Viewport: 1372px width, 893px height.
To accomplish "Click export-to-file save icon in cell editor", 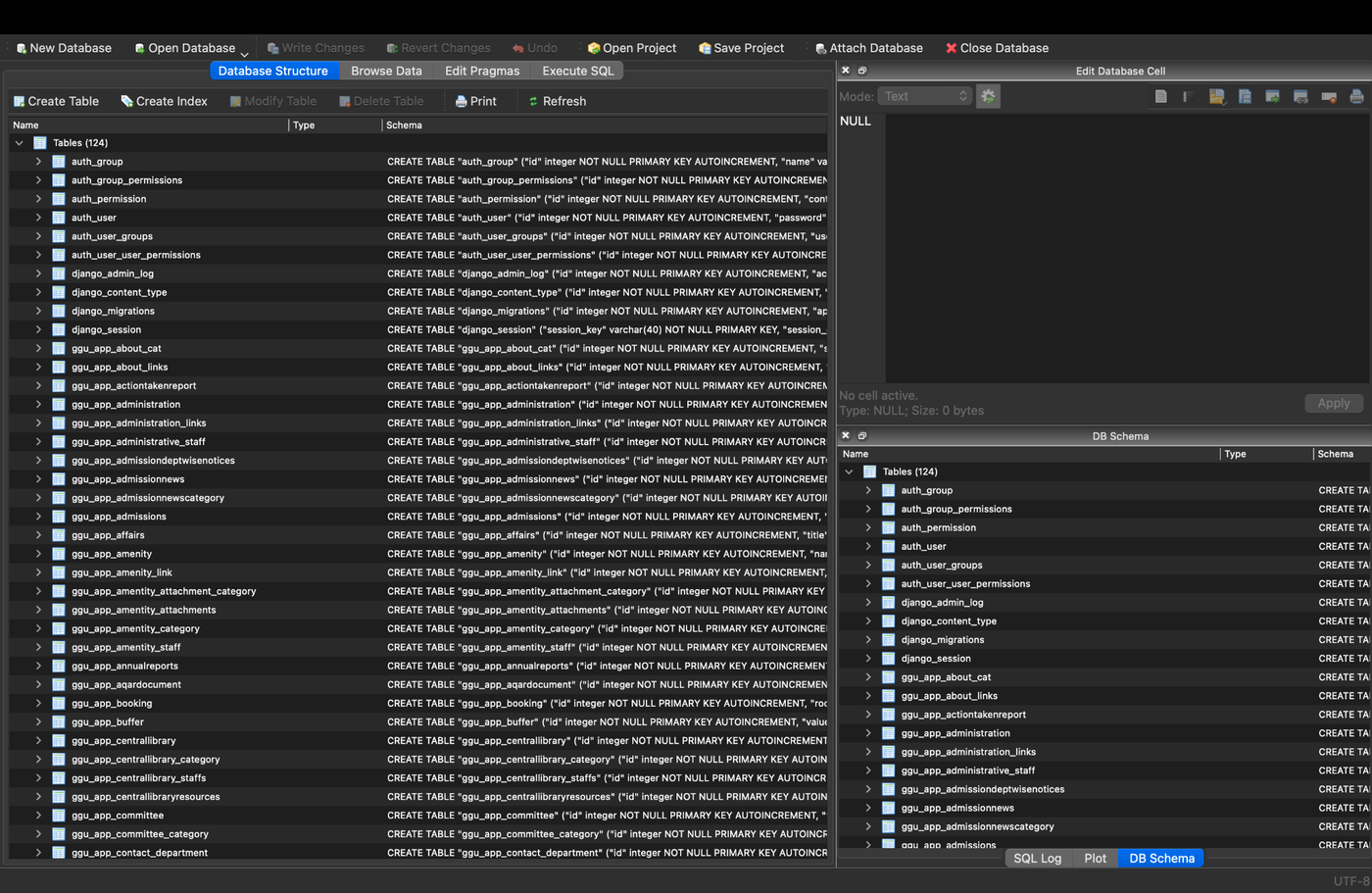I will 1245,96.
